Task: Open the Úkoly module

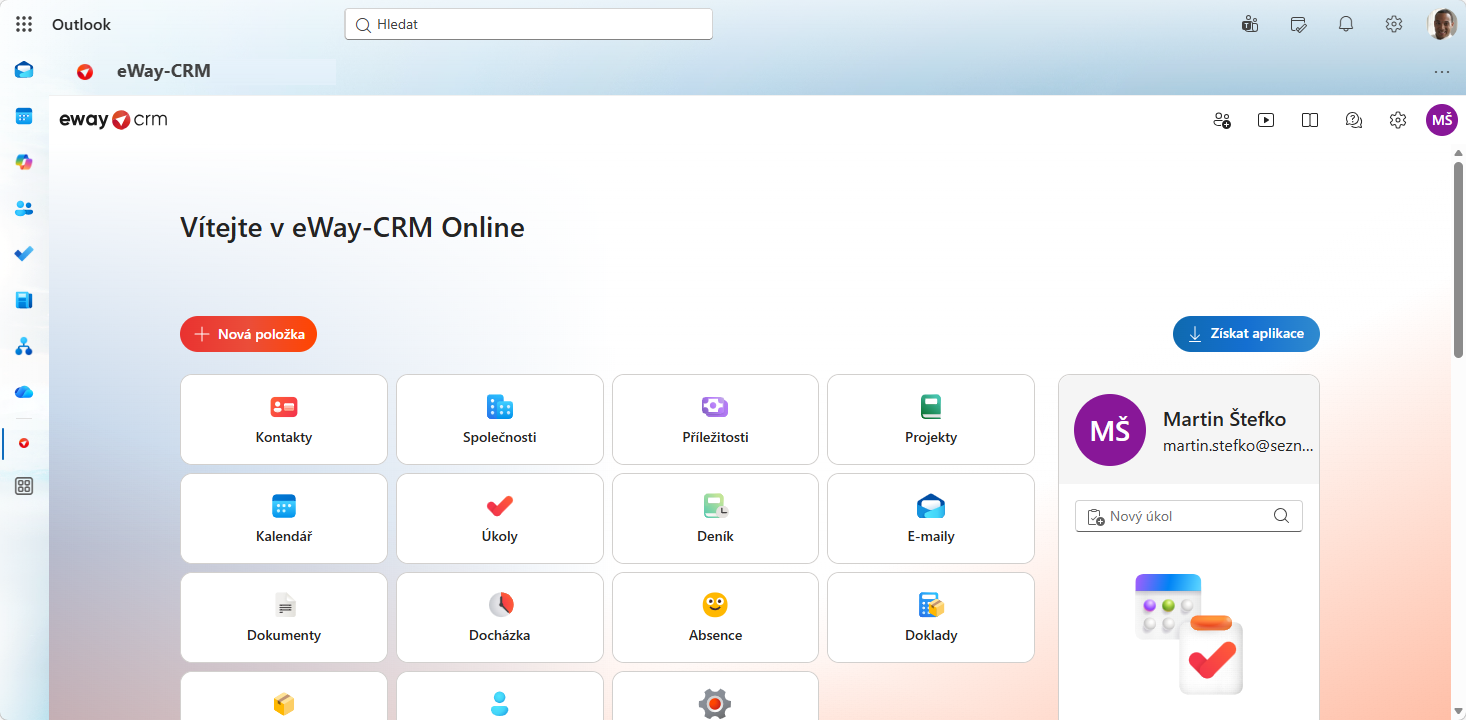Action: (x=500, y=519)
